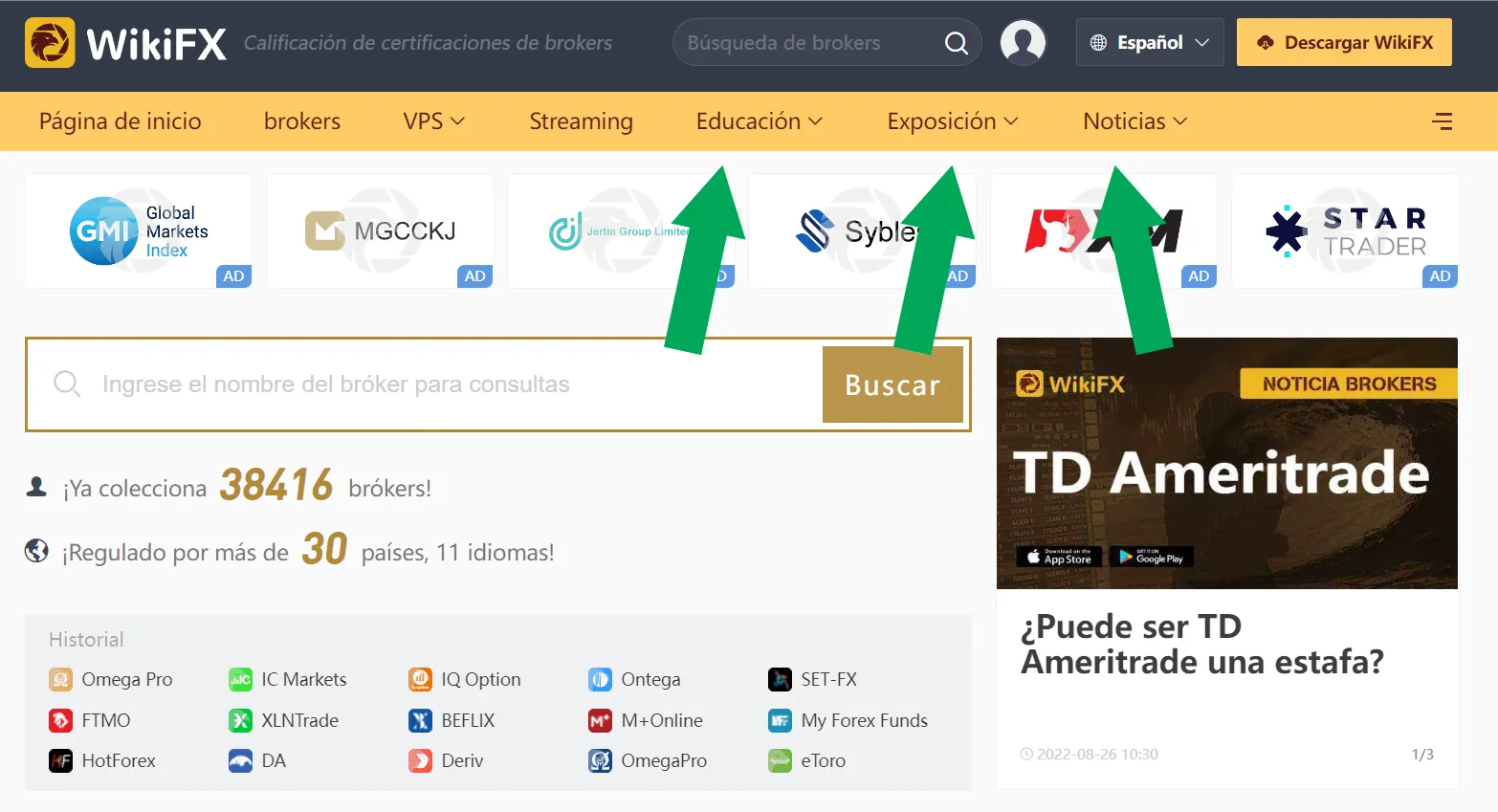Open DA broker from Historial
Viewport: 1498px width, 812px height.
pos(257,760)
